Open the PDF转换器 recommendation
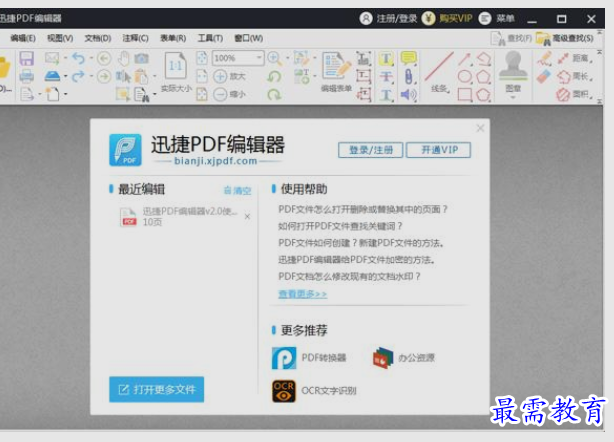This screenshot has width=614, height=442. 309,358
